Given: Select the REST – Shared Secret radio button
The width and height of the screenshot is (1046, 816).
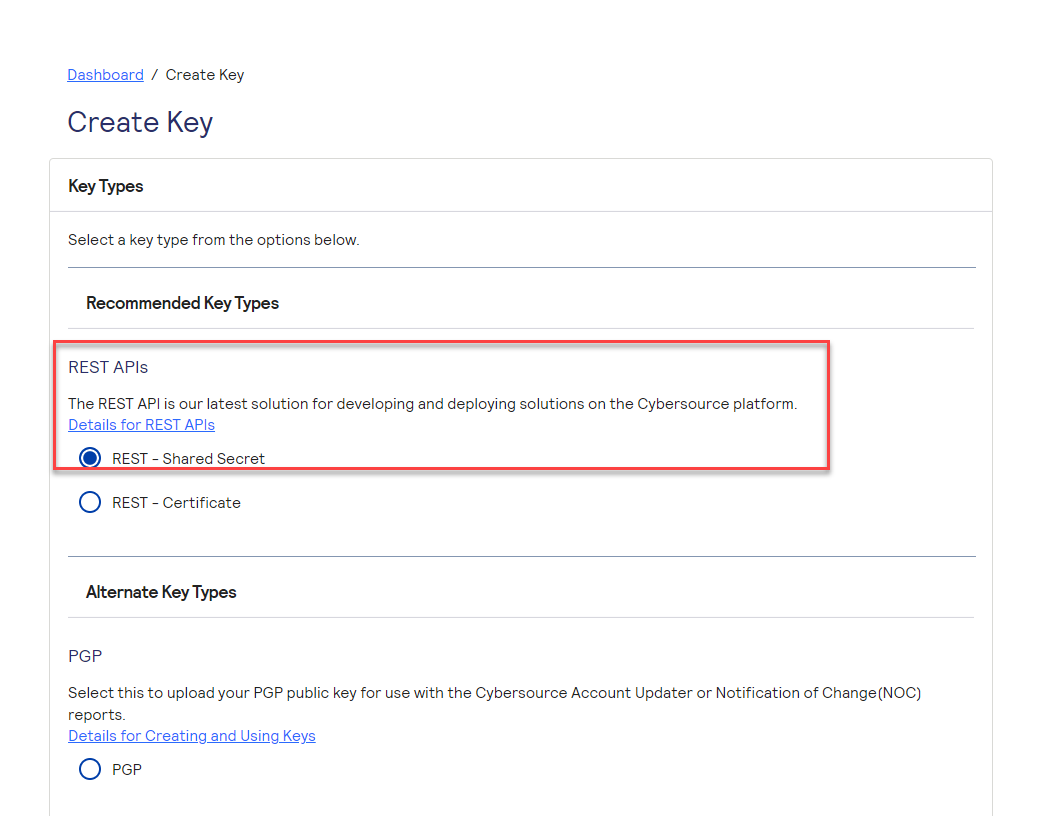Looking at the screenshot, I should tap(90, 457).
